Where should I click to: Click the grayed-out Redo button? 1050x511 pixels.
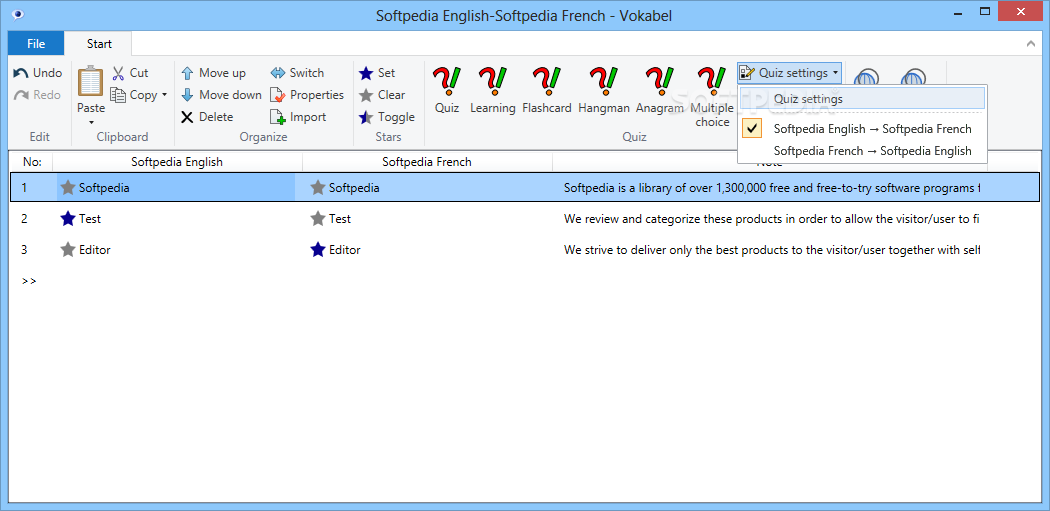point(38,94)
